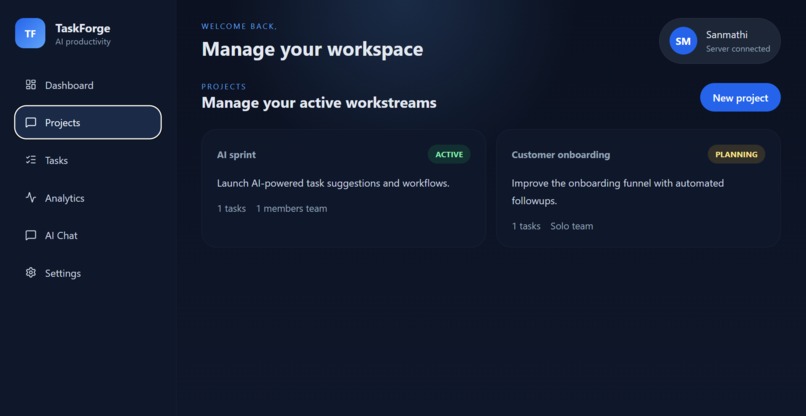Click the Dashboard grid icon in sidebar
806x416 pixels.
tap(31, 85)
